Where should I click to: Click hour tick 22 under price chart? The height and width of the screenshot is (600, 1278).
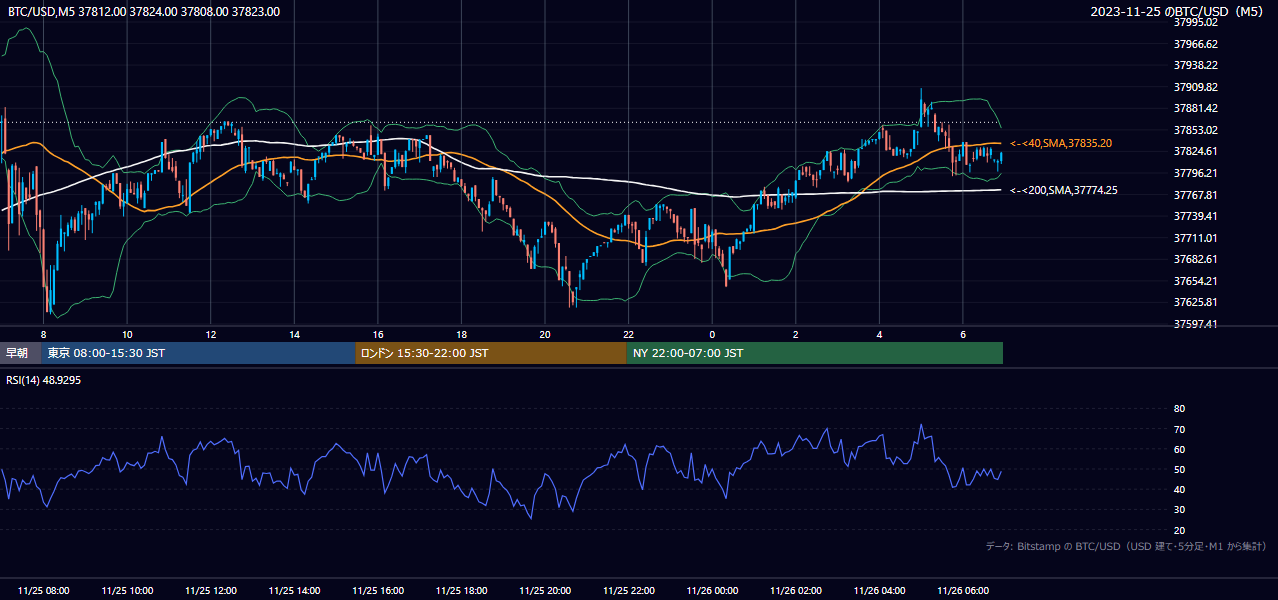coord(629,334)
